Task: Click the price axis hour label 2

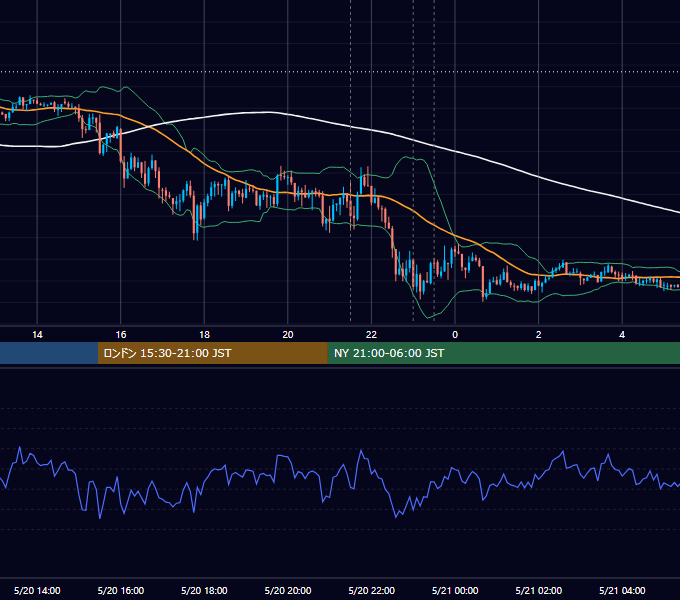Action: (x=539, y=335)
